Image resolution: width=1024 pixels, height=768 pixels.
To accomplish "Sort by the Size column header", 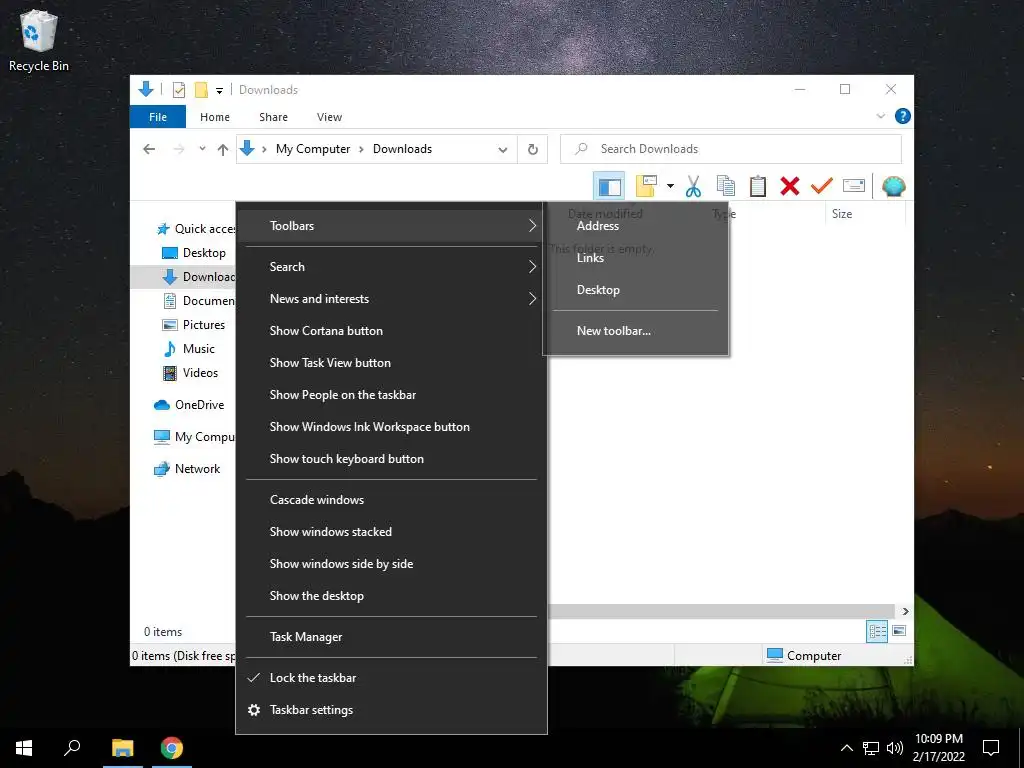I will click(x=842, y=214).
